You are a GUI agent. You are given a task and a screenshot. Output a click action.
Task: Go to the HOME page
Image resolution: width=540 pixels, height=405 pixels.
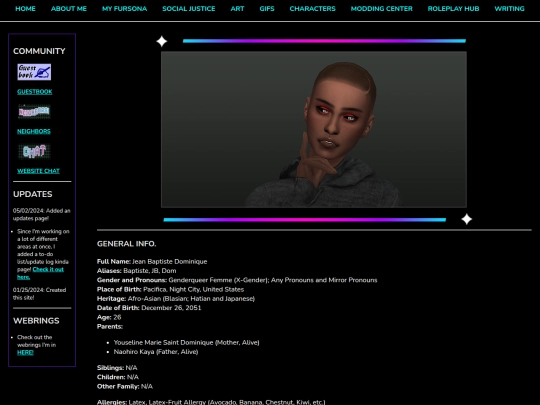point(25,9)
